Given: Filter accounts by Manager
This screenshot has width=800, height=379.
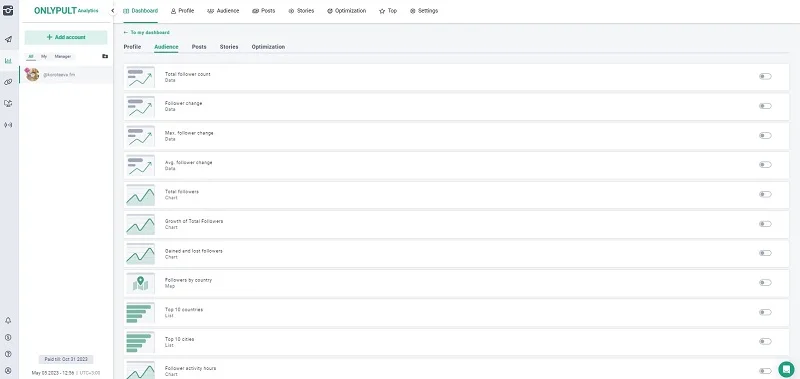Looking at the screenshot, I should [63, 57].
